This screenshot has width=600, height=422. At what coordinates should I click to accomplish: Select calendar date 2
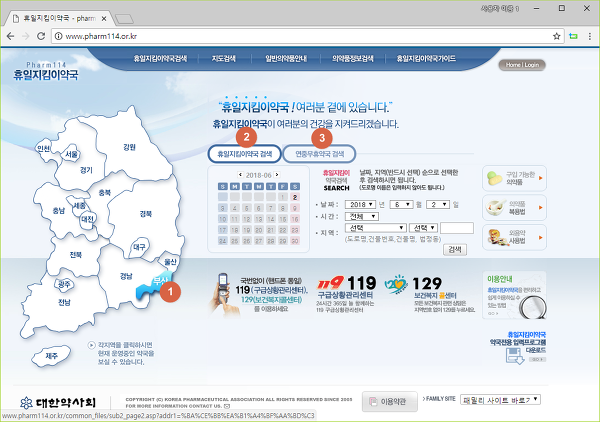[295, 197]
